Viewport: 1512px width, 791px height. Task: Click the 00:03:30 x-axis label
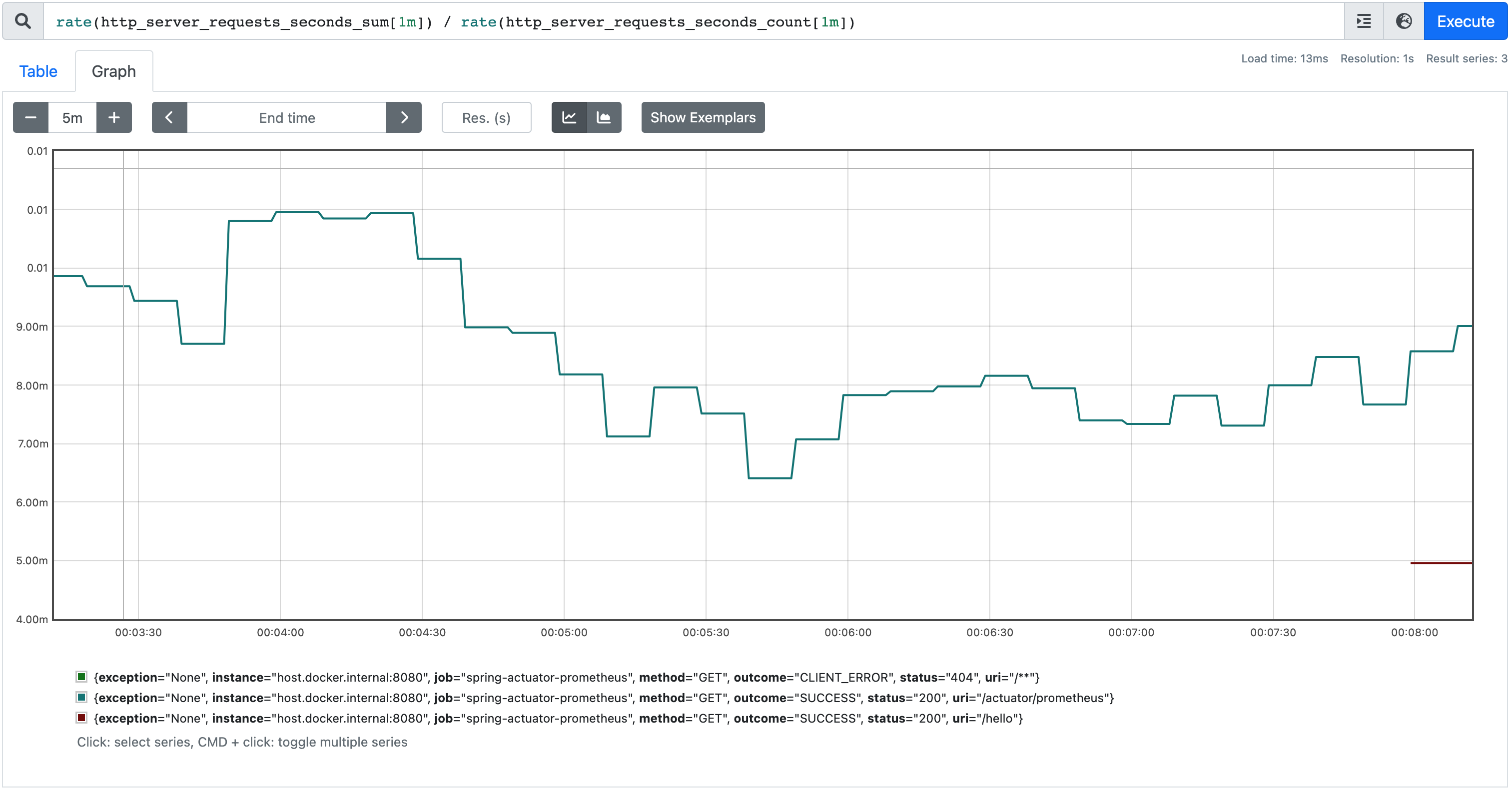pos(138,633)
